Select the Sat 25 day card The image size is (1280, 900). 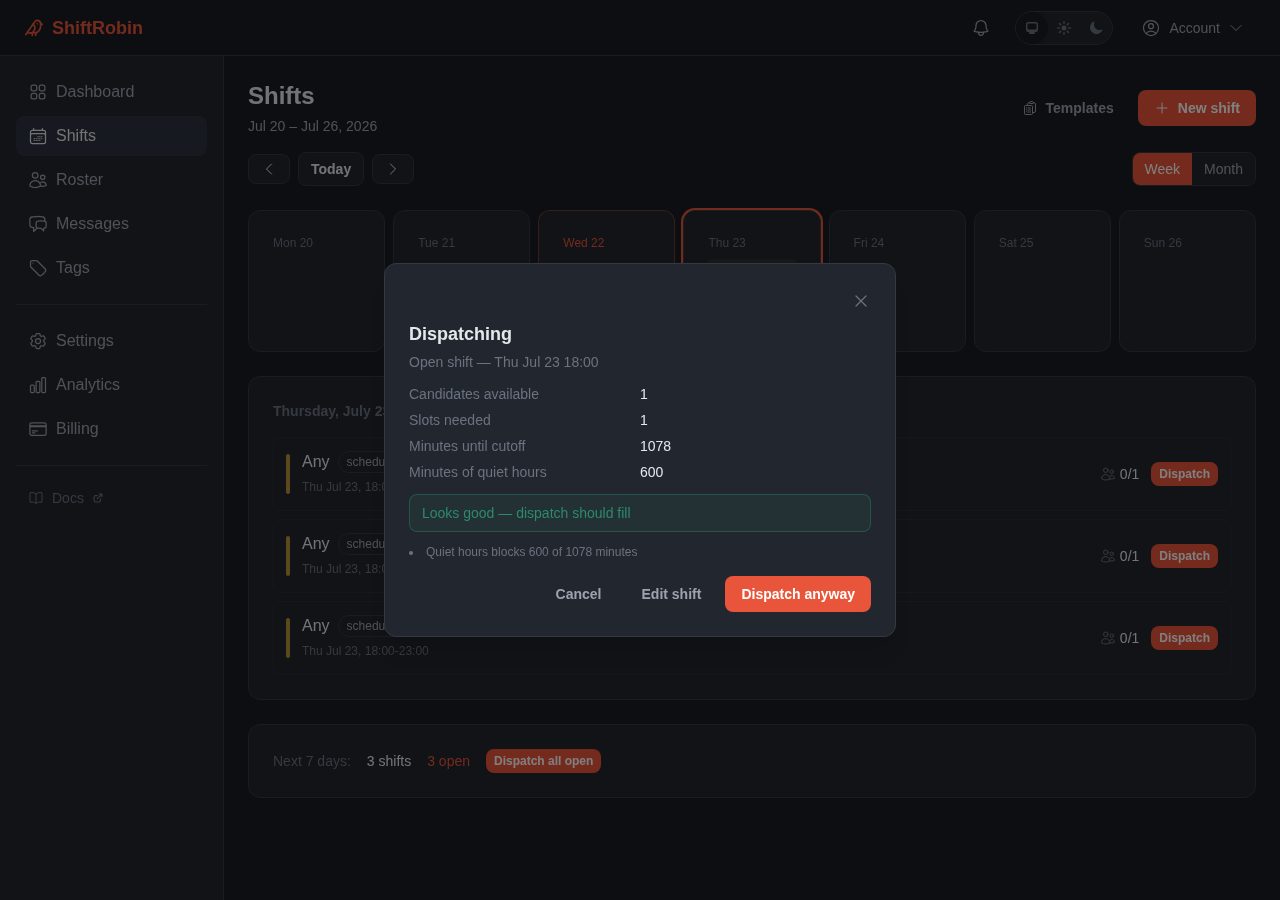tap(1042, 281)
